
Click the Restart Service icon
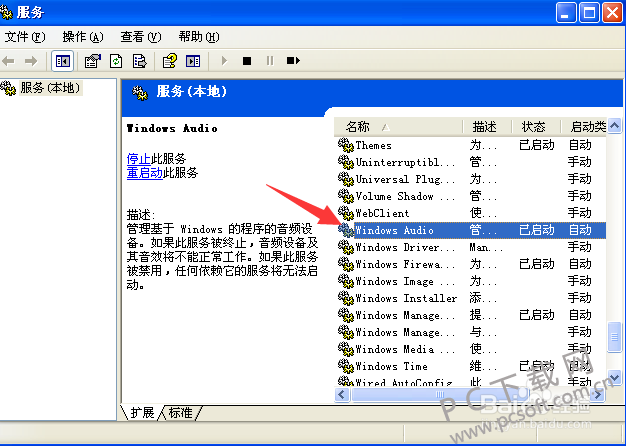(293, 61)
